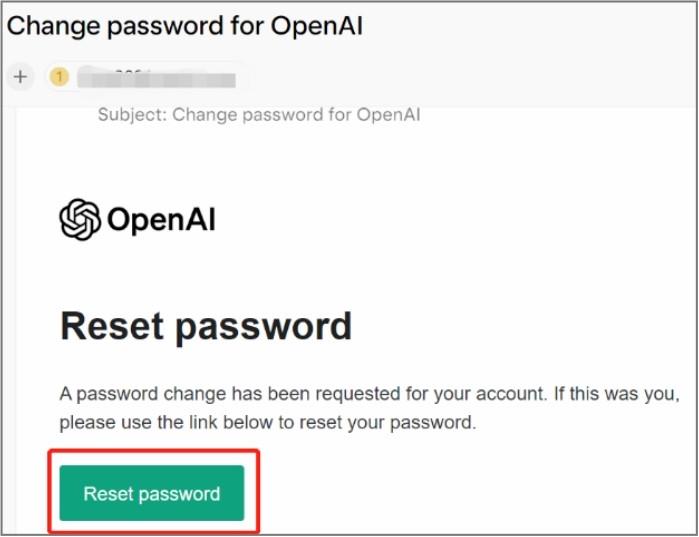Click the OpenAI wordmark next to logo
699x537 pixels.
(161, 220)
